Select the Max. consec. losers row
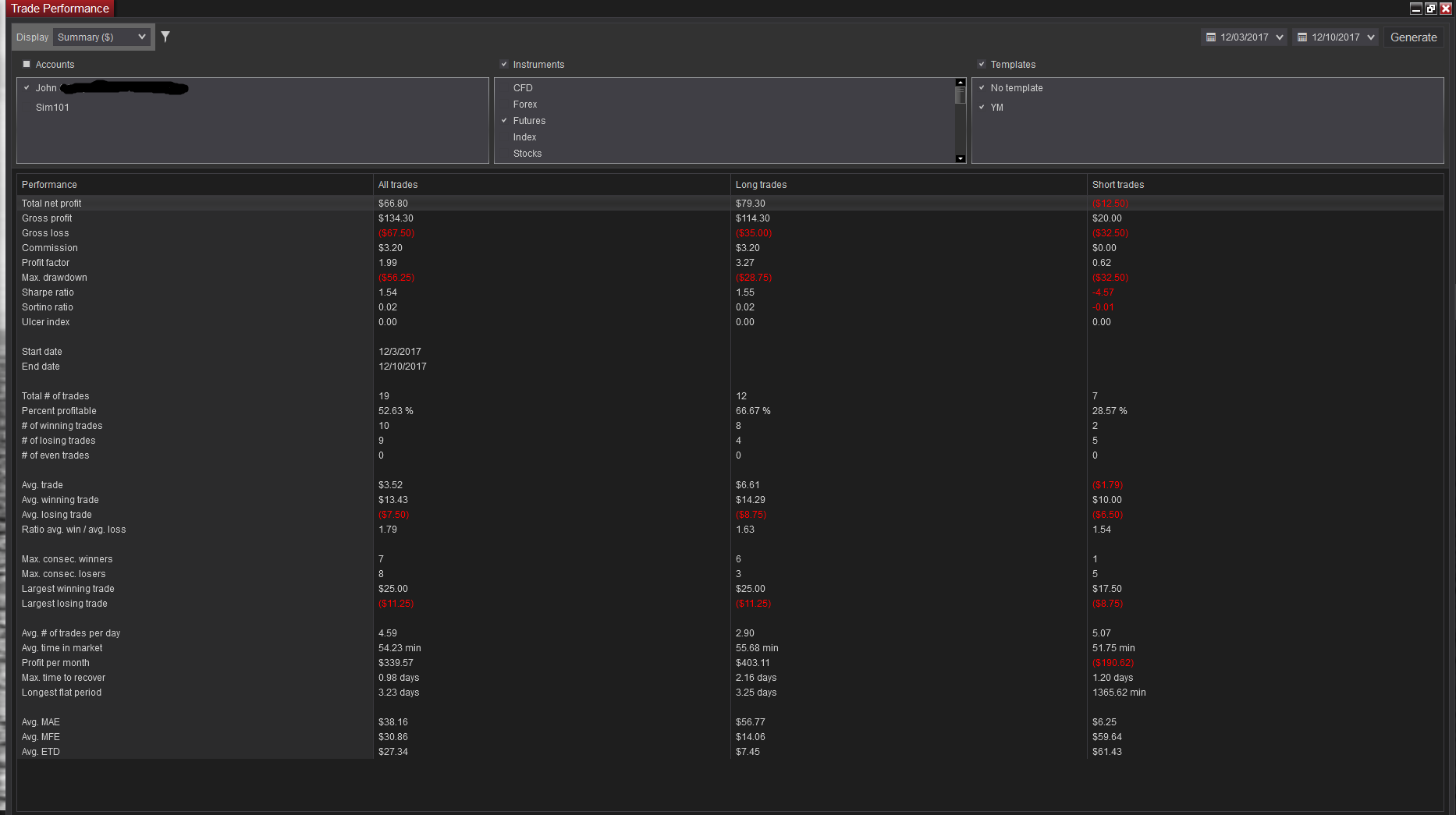 pos(730,574)
